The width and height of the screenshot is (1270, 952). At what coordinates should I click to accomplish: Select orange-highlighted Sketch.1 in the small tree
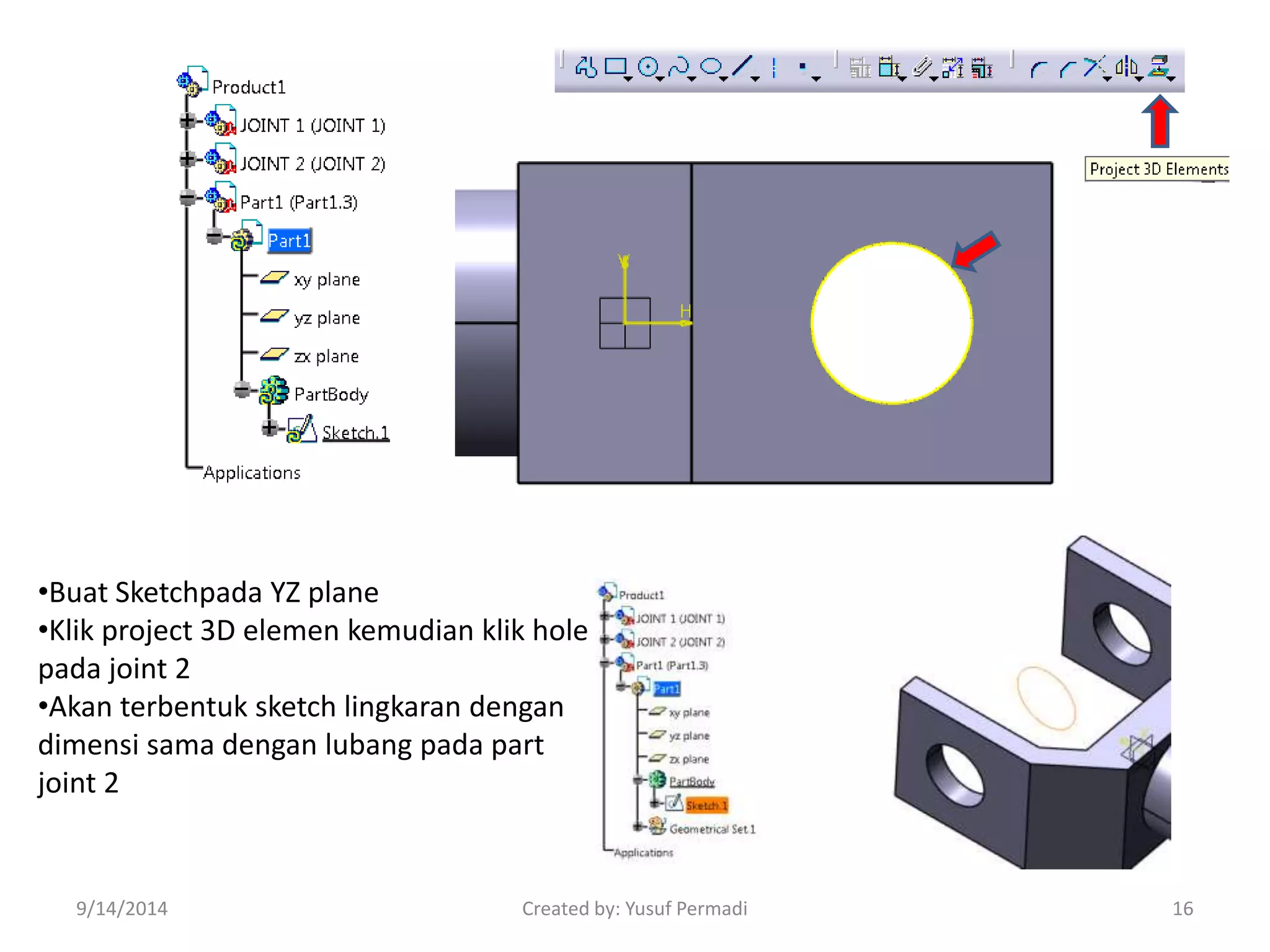(x=706, y=805)
